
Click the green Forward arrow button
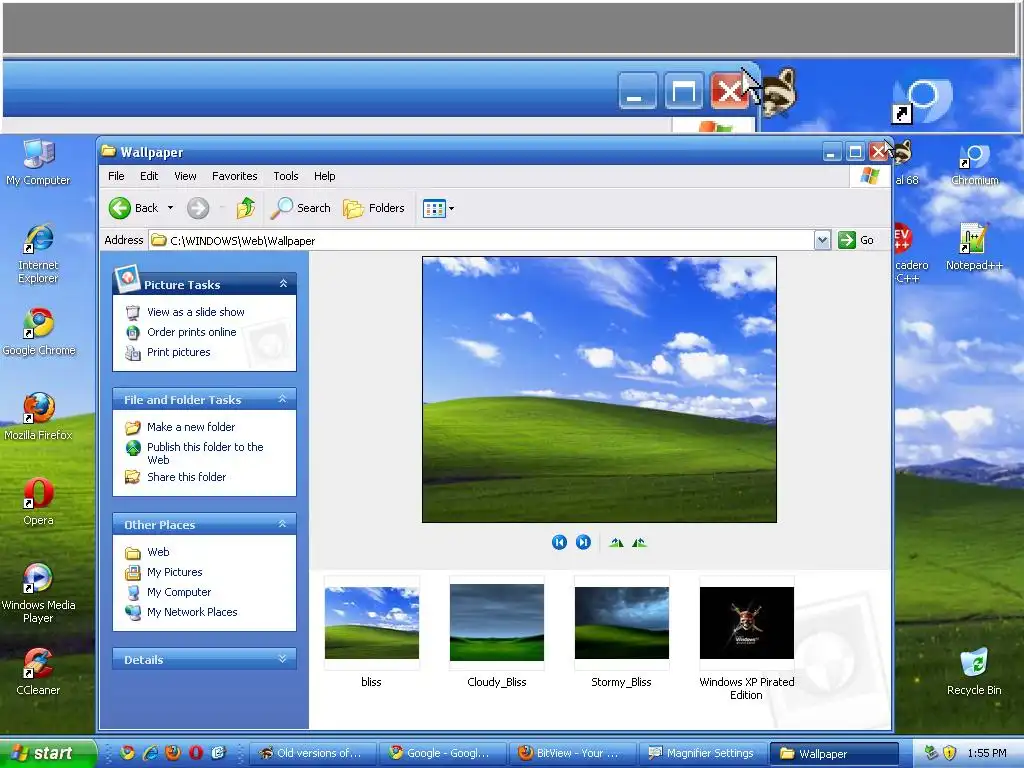tap(198, 208)
